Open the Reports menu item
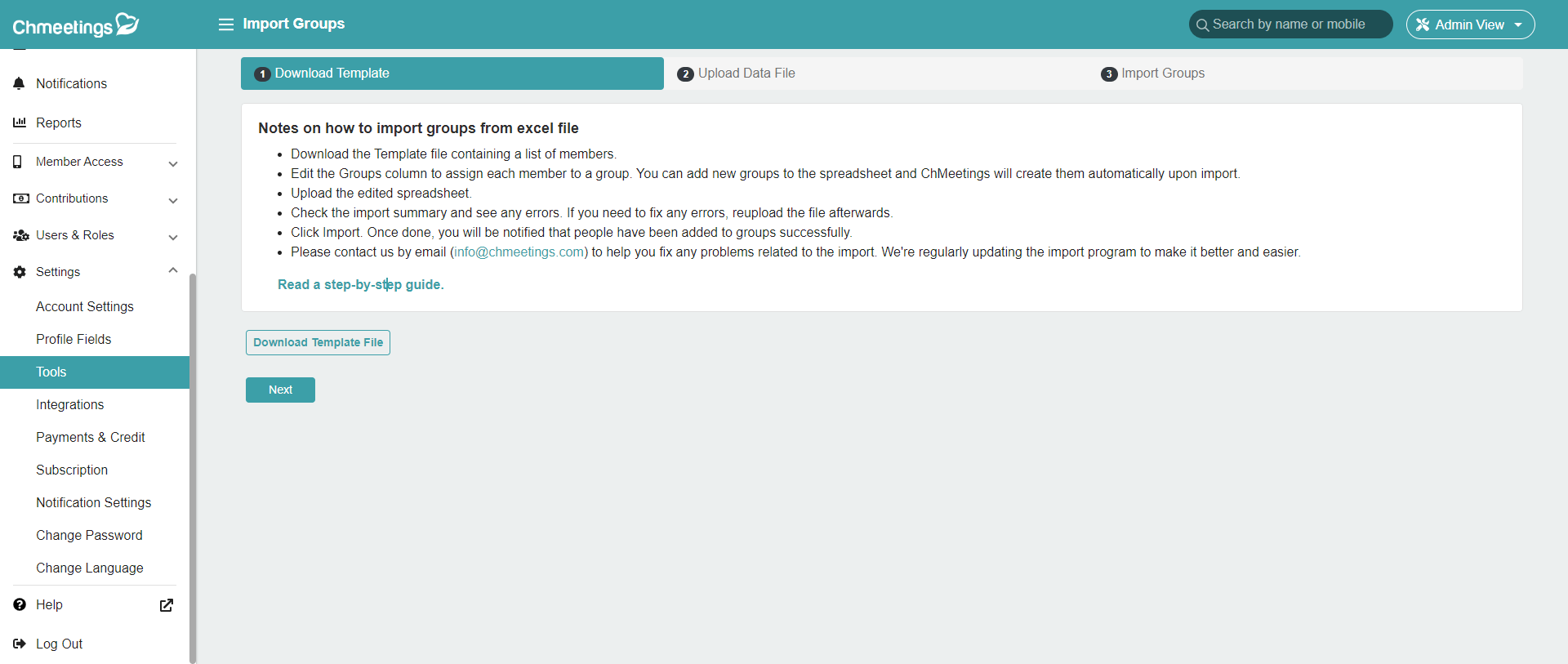The height and width of the screenshot is (664, 1568). tap(95, 123)
